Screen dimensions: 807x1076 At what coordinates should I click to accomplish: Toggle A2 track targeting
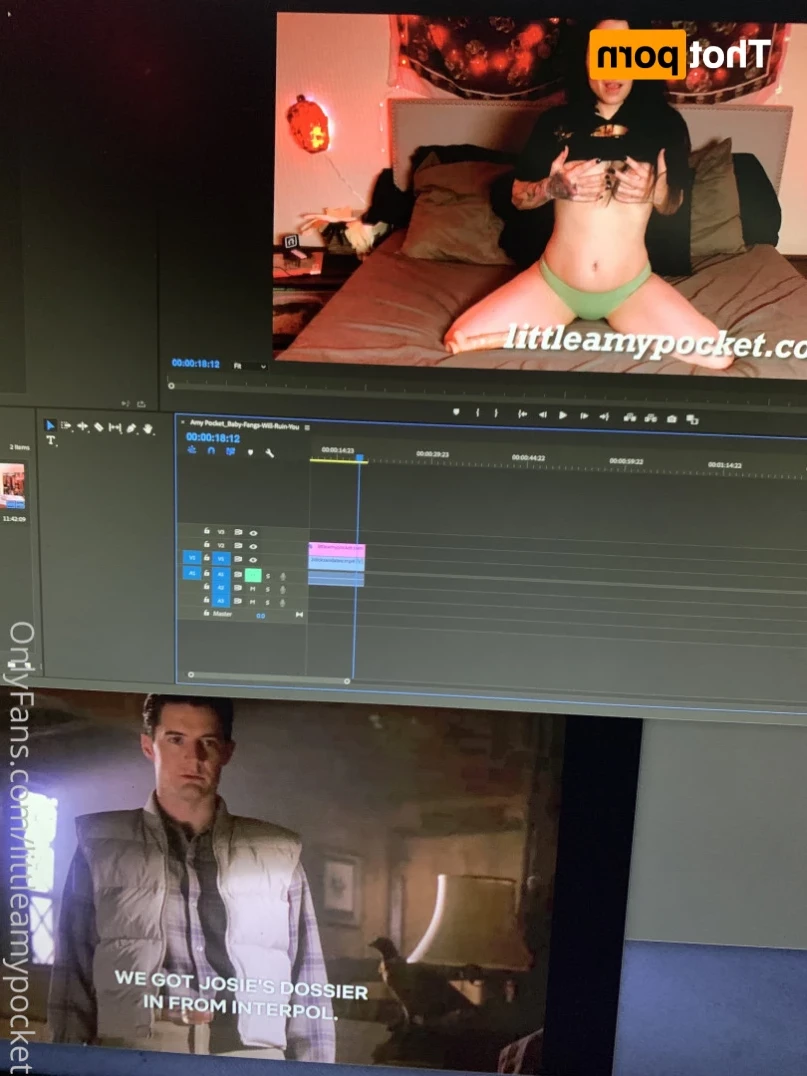(x=221, y=587)
